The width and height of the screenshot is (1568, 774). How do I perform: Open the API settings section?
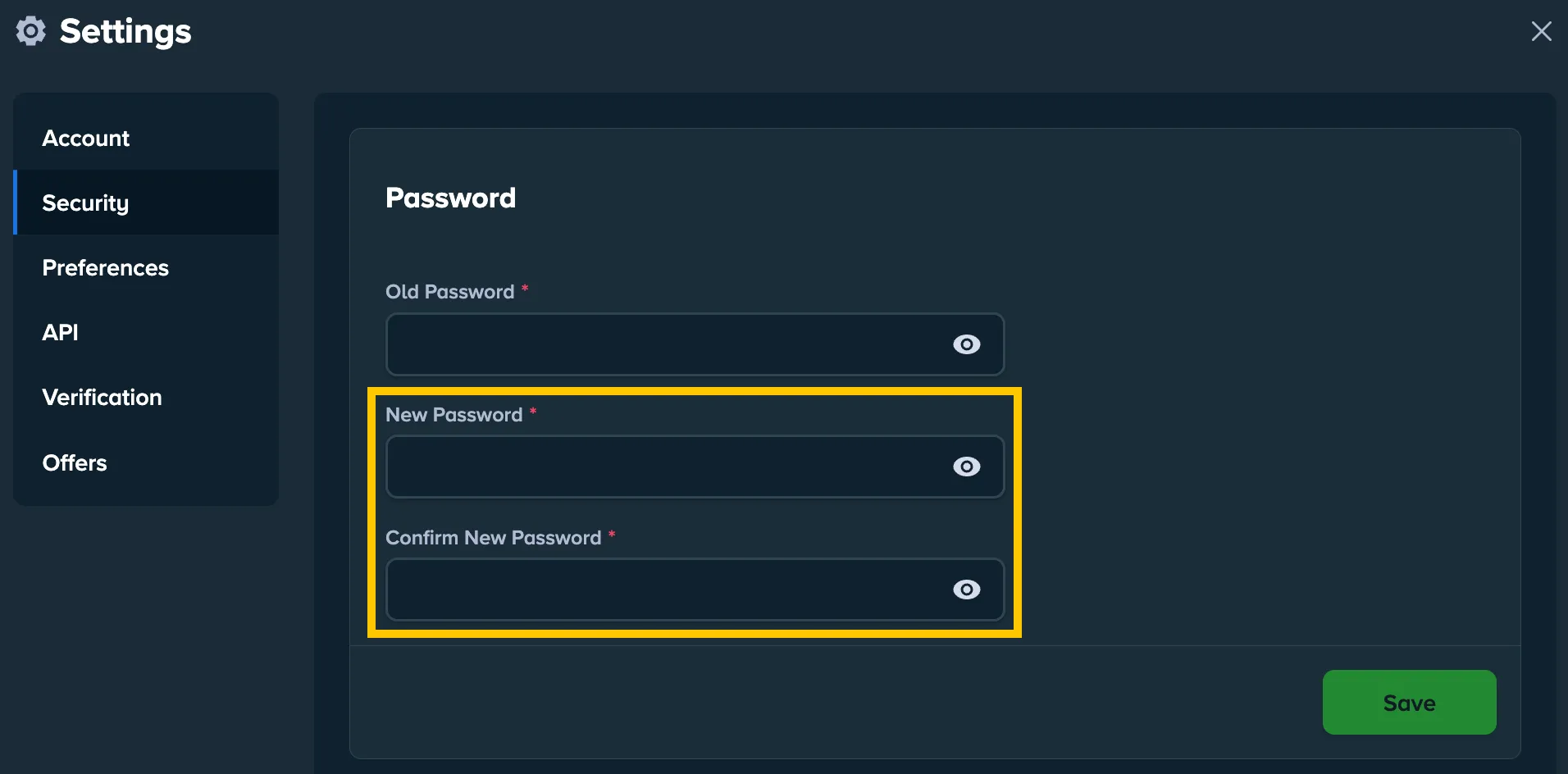click(x=60, y=332)
